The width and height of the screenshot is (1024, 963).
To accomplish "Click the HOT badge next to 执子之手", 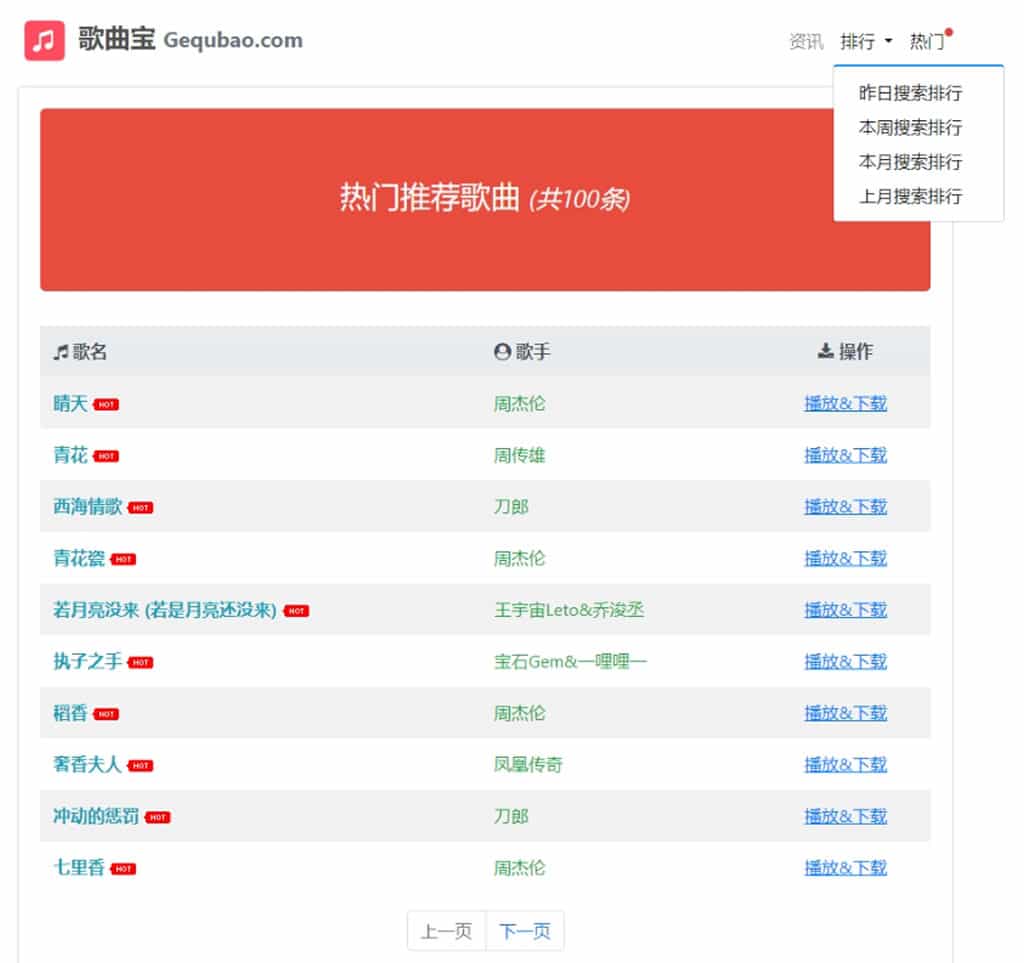I will 140,663.
